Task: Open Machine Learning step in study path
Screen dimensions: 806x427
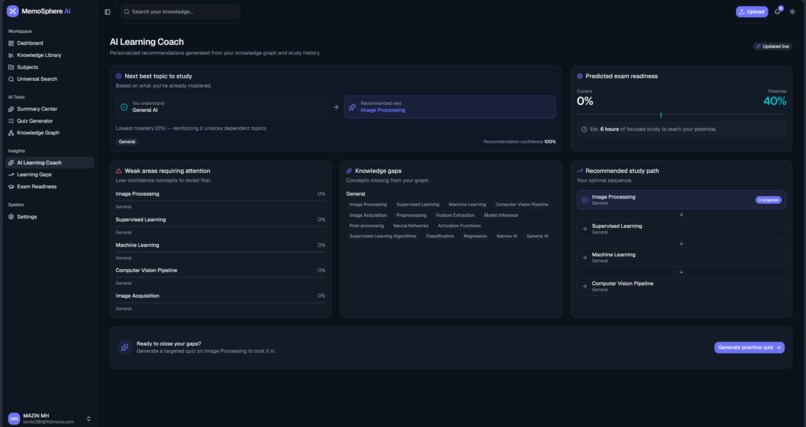Action: [681, 257]
